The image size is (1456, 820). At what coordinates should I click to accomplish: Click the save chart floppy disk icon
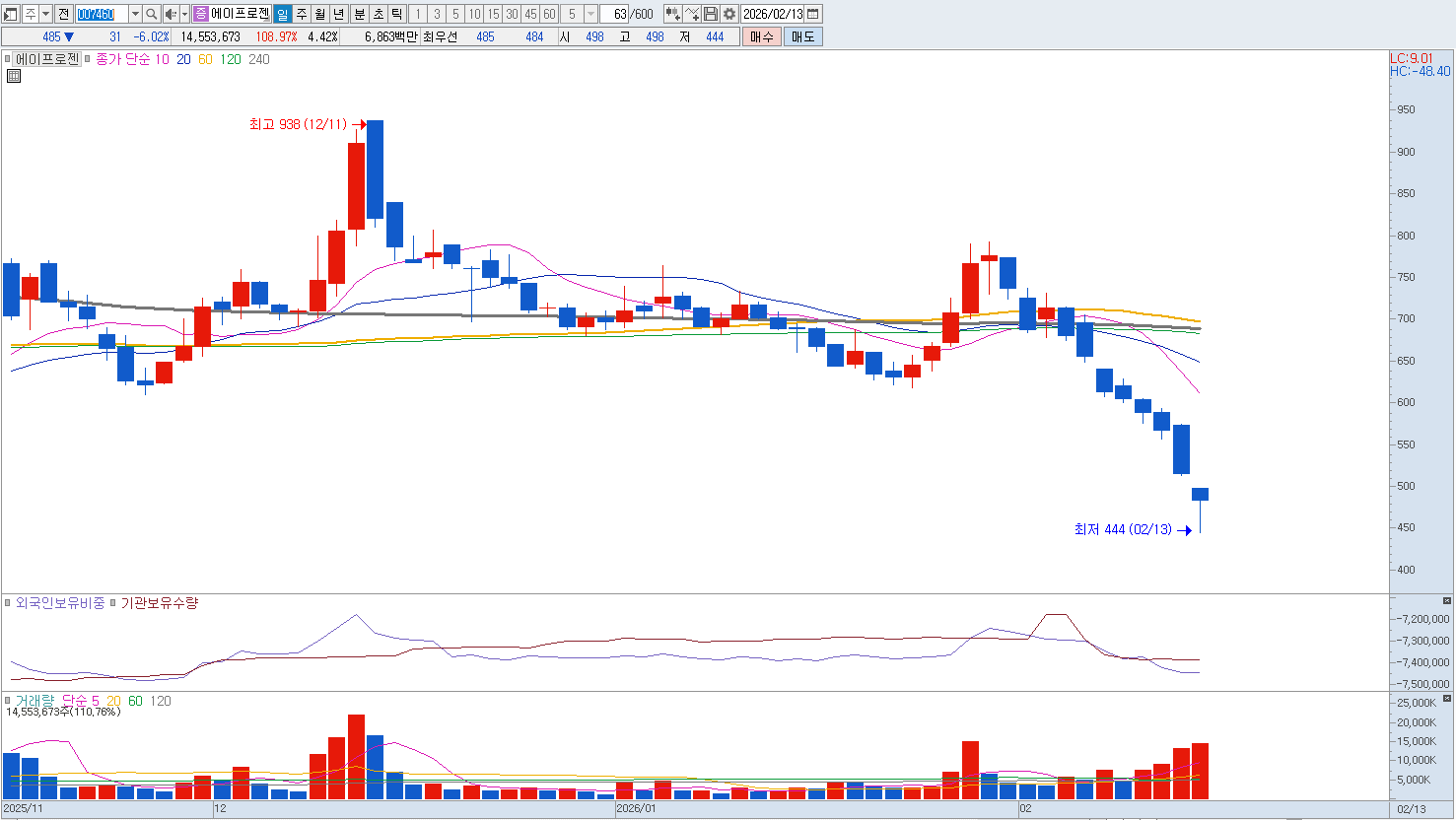711,14
